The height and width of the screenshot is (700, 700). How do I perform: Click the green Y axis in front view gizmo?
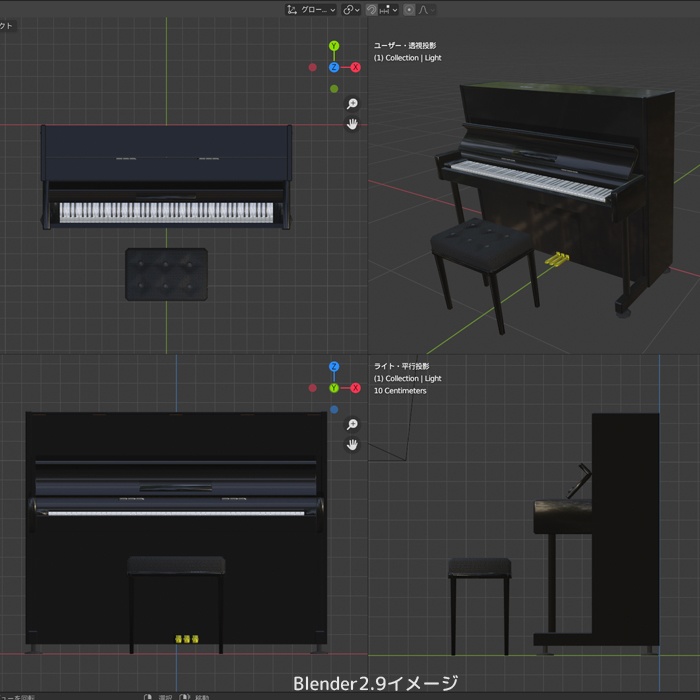(334, 388)
